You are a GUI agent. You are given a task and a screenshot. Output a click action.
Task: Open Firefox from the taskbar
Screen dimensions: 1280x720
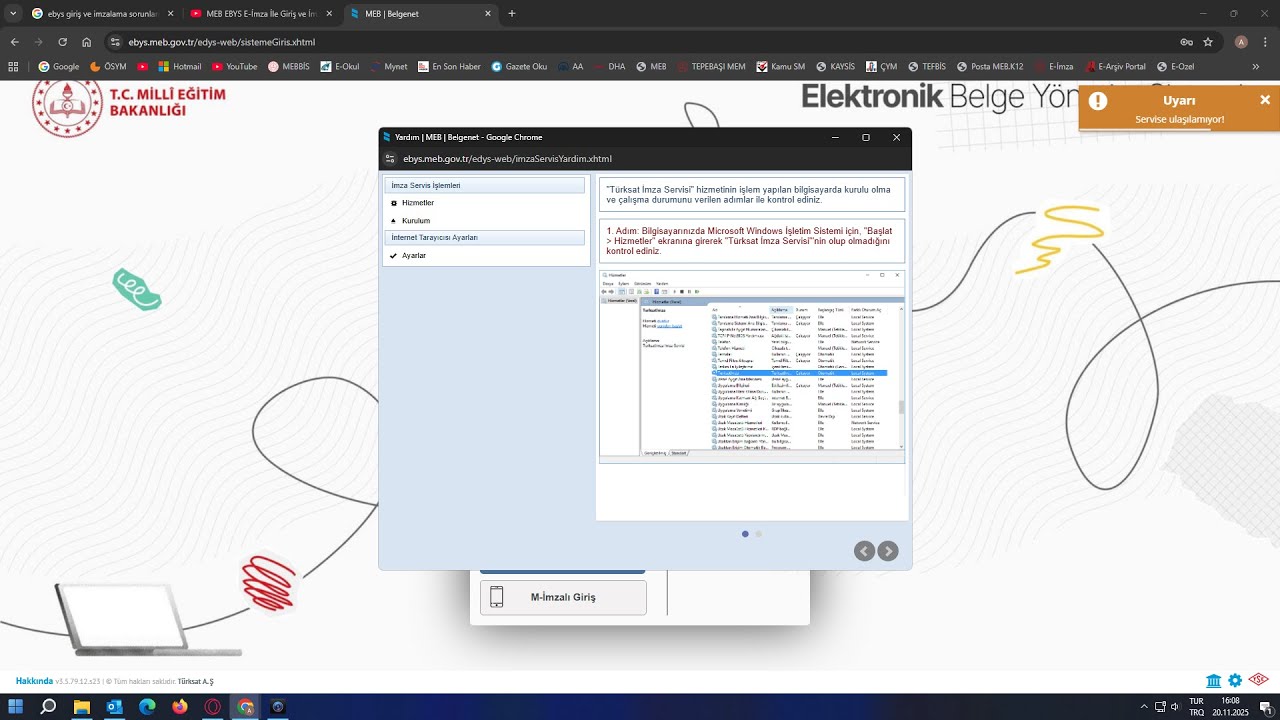click(x=180, y=707)
